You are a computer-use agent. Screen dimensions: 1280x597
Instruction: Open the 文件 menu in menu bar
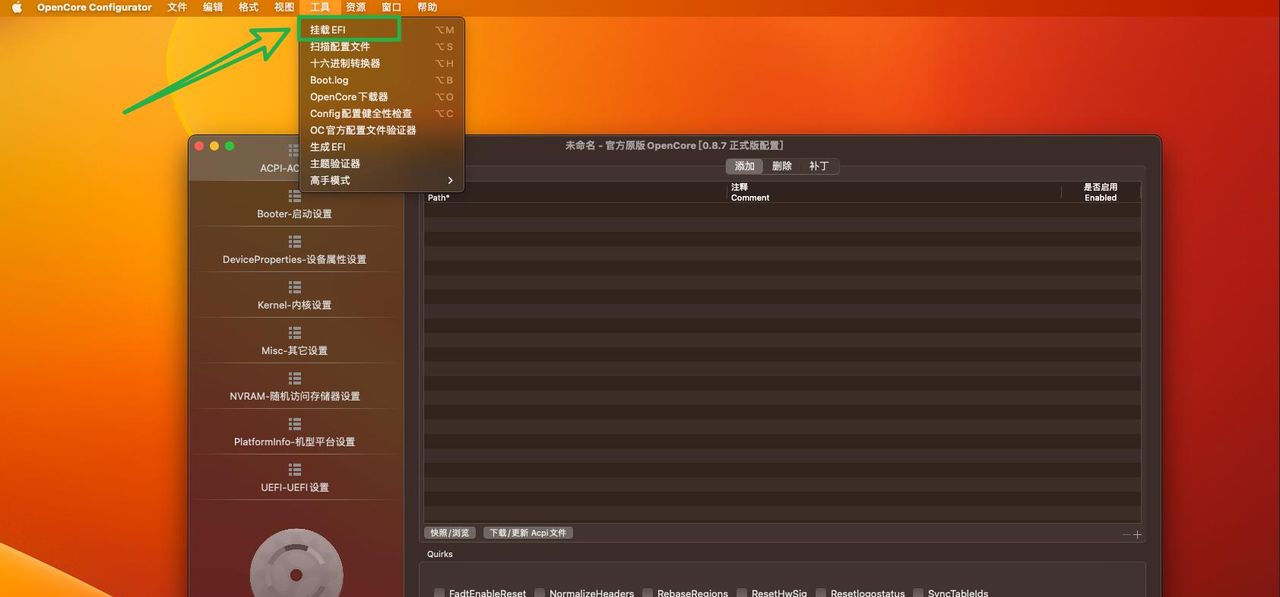pos(177,7)
